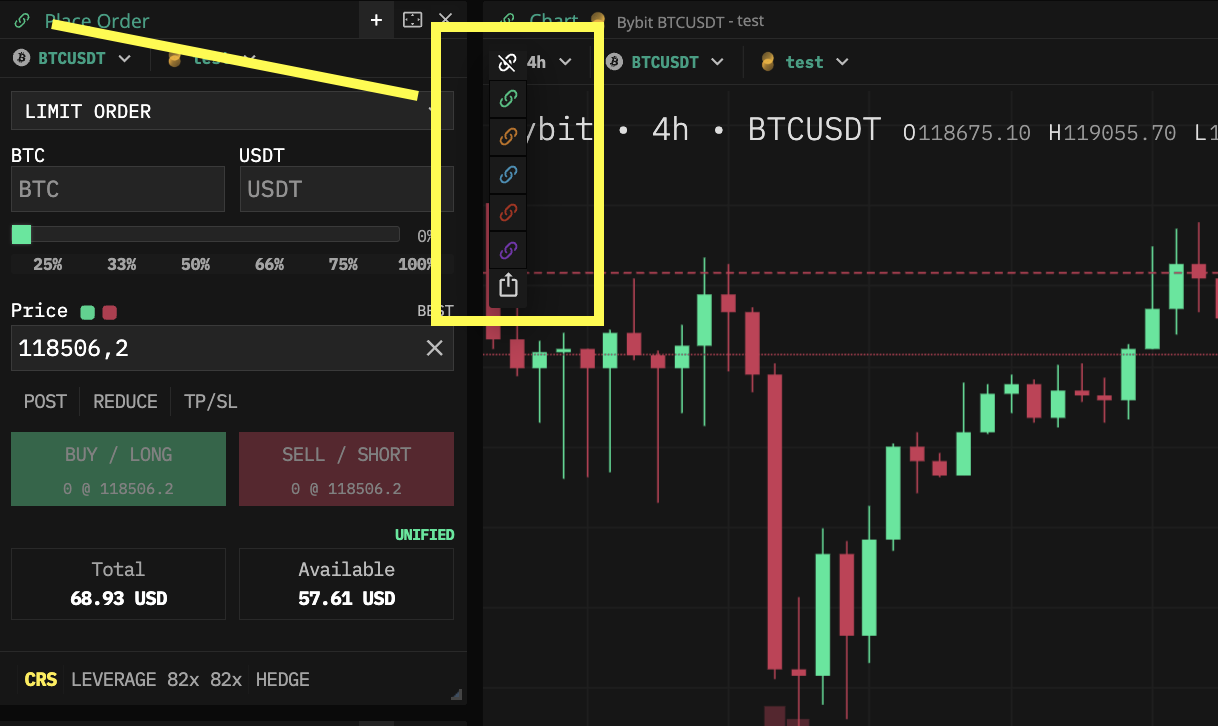Choose the purple link group icon
The width and height of the screenshot is (1218, 726).
(508, 250)
